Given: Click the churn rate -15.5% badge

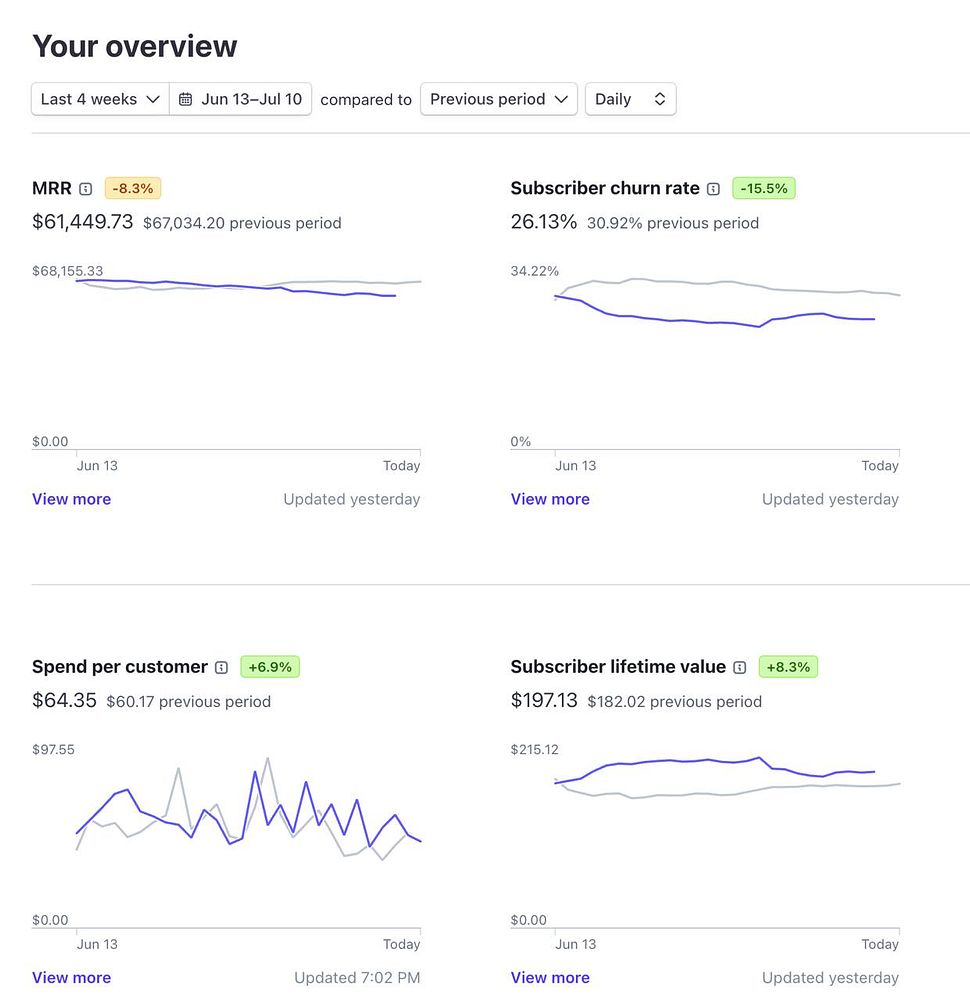Looking at the screenshot, I should 764,188.
